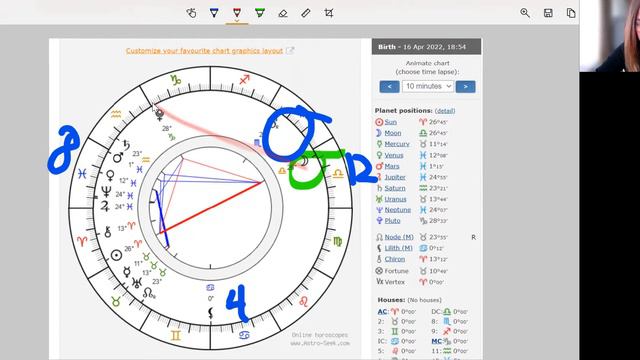Open the Sun link in planet positions
This screenshot has width=640, height=360.
point(391,122)
